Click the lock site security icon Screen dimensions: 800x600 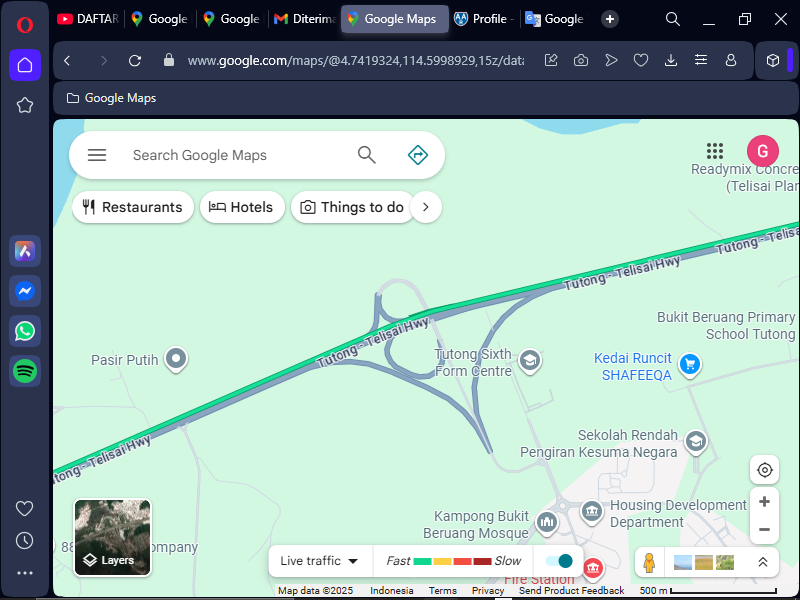point(168,60)
